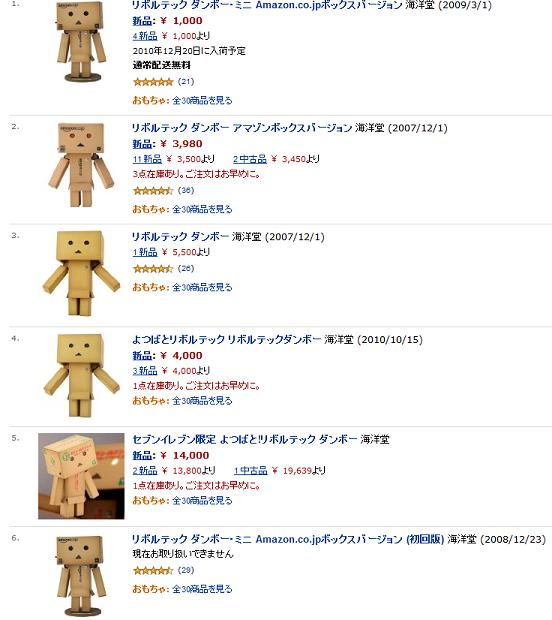Screen dimensions: 552x620
Task: Open the 初回版 Danboard mini title link
Action: tap(288, 539)
